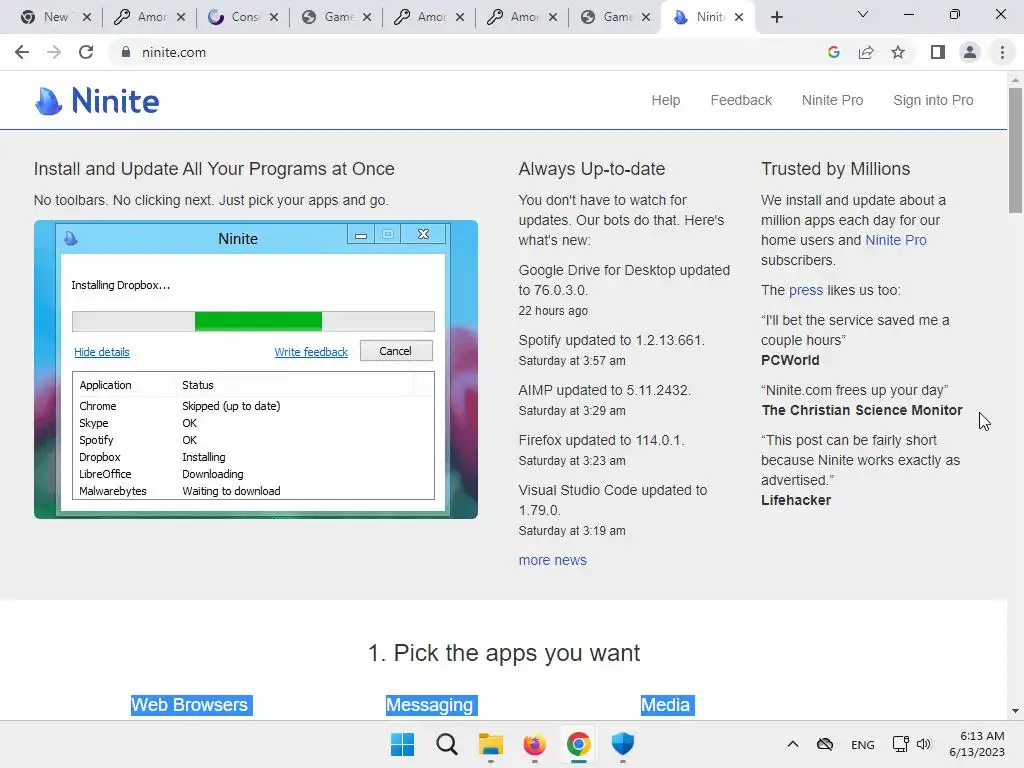Image resolution: width=1024 pixels, height=768 pixels.
Task: Click Sign into Pro
Action: [933, 101]
